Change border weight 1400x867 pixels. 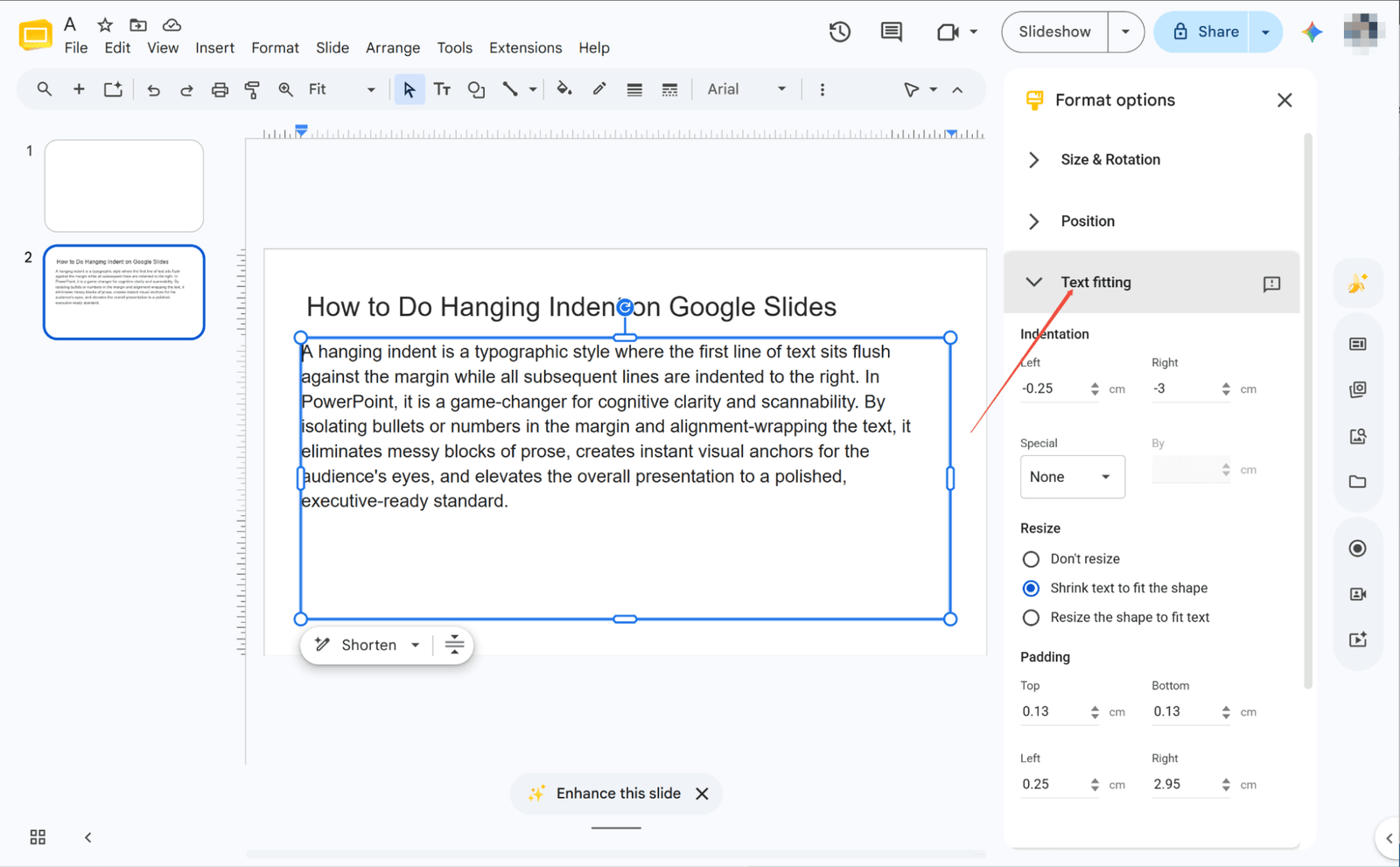pos(634,89)
